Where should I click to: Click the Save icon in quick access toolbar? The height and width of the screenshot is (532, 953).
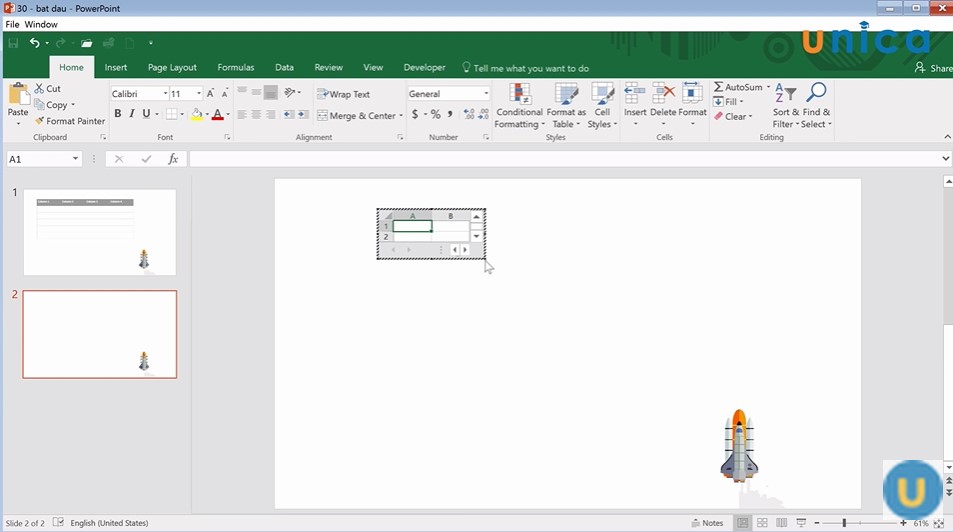pyautogui.click(x=13, y=43)
